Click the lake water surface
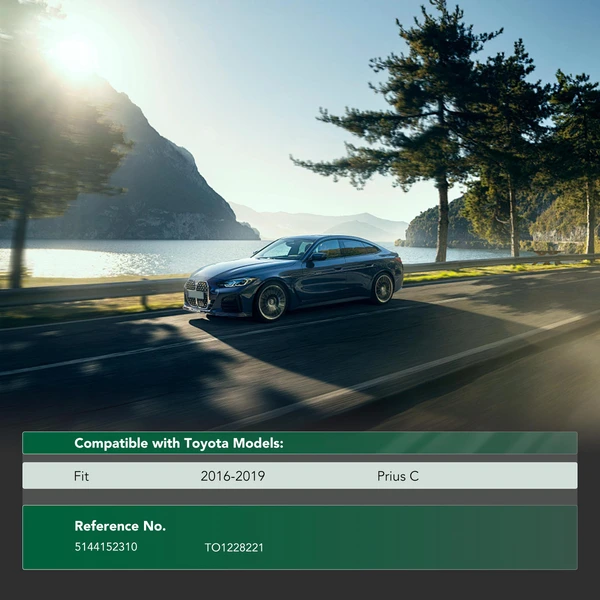Viewport: 600px width, 600px height. pyautogui.click(x=150, y=258)
